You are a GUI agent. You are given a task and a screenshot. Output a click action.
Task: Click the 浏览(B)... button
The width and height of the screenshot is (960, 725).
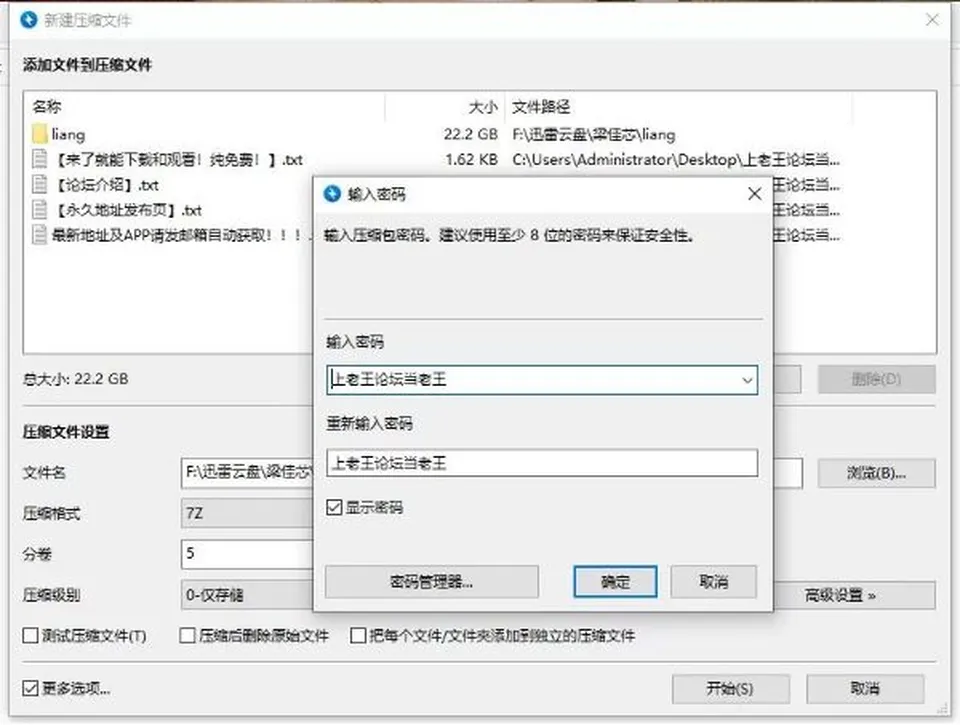(x=877, y=473)
